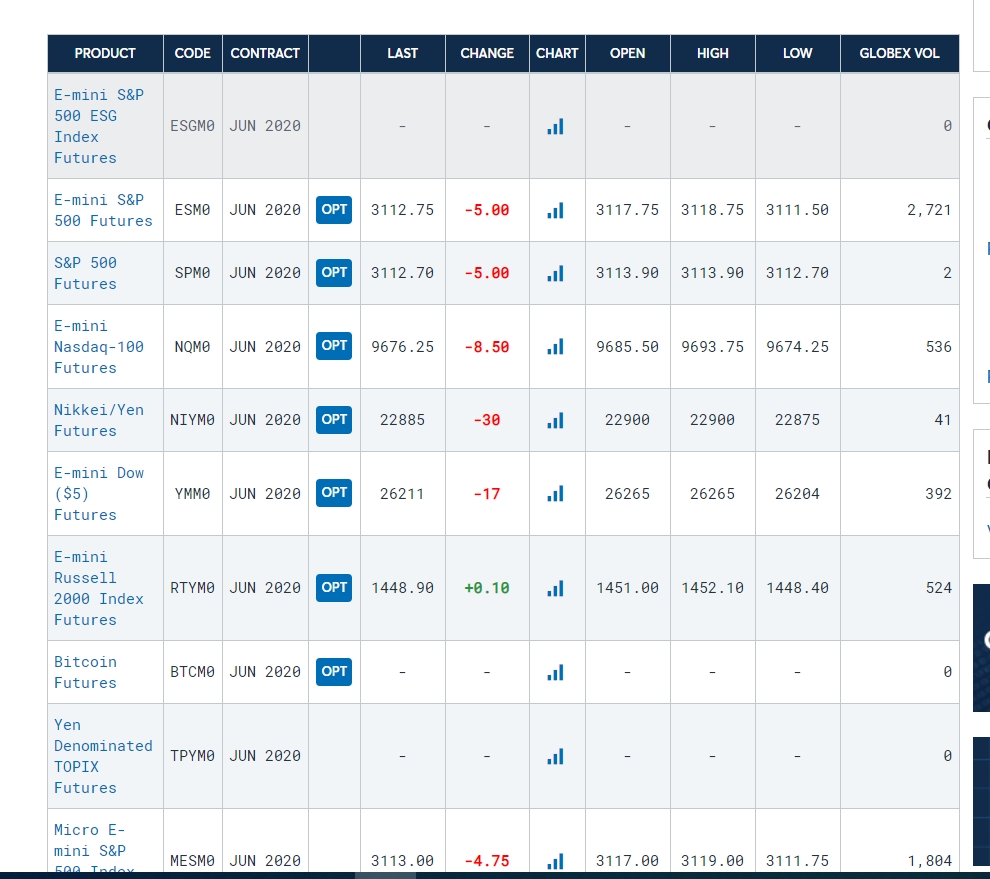Screen dimensions: 990x879
Task: Open E-mini S&P 500 ESG Index Futures link
Action: tap(99, 126)
